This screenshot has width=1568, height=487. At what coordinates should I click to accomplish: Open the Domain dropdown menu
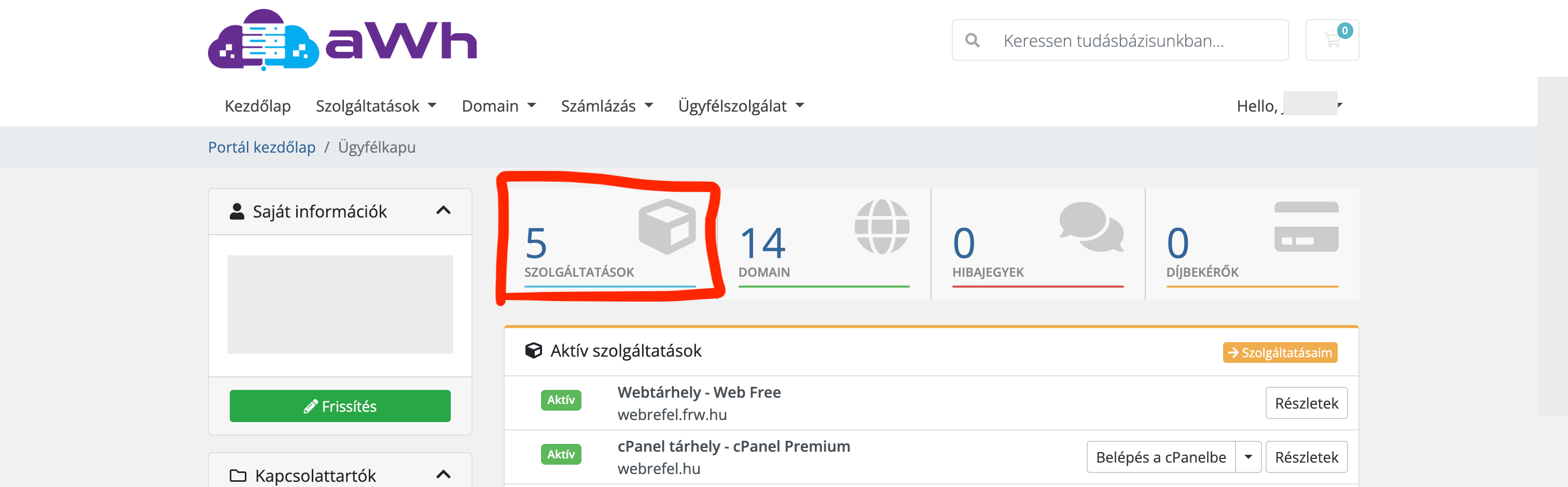pos(498,105)
